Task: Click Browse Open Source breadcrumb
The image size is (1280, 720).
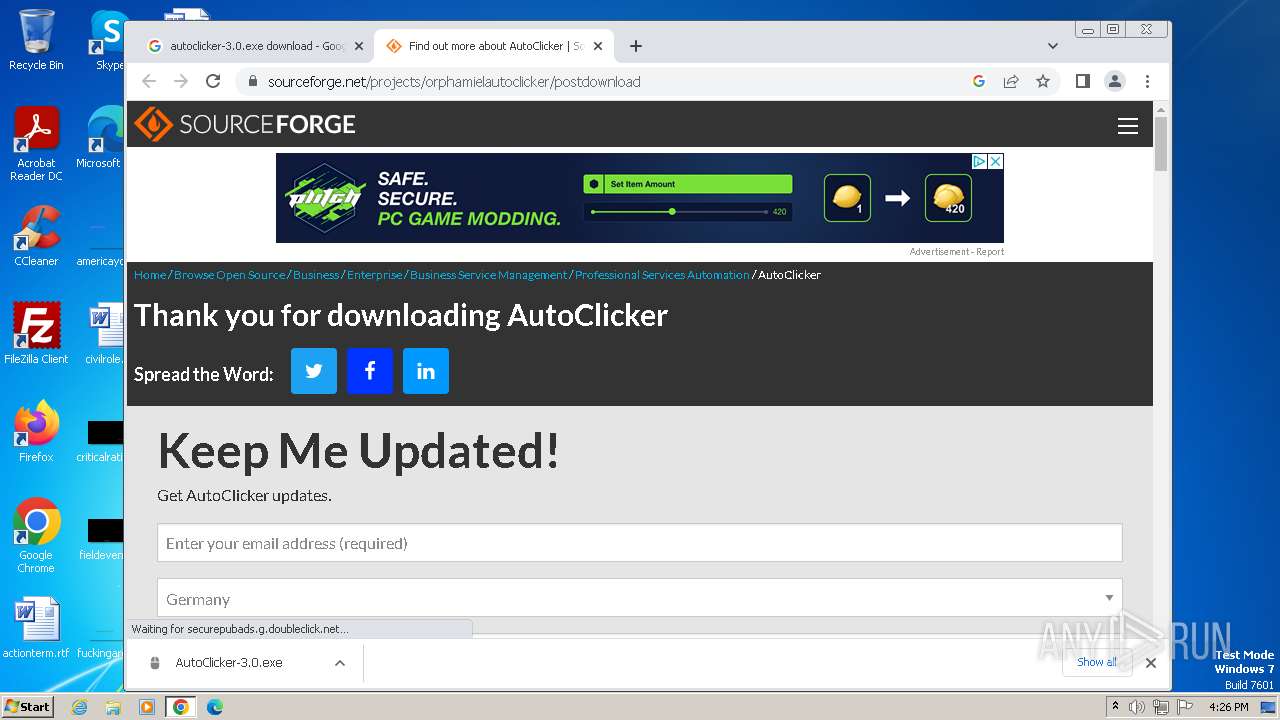Action: click(230, 275)
